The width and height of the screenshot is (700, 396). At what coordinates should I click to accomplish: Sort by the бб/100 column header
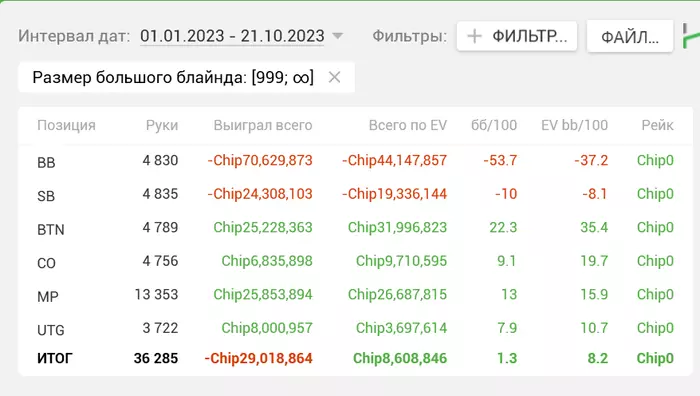(494, 125)
